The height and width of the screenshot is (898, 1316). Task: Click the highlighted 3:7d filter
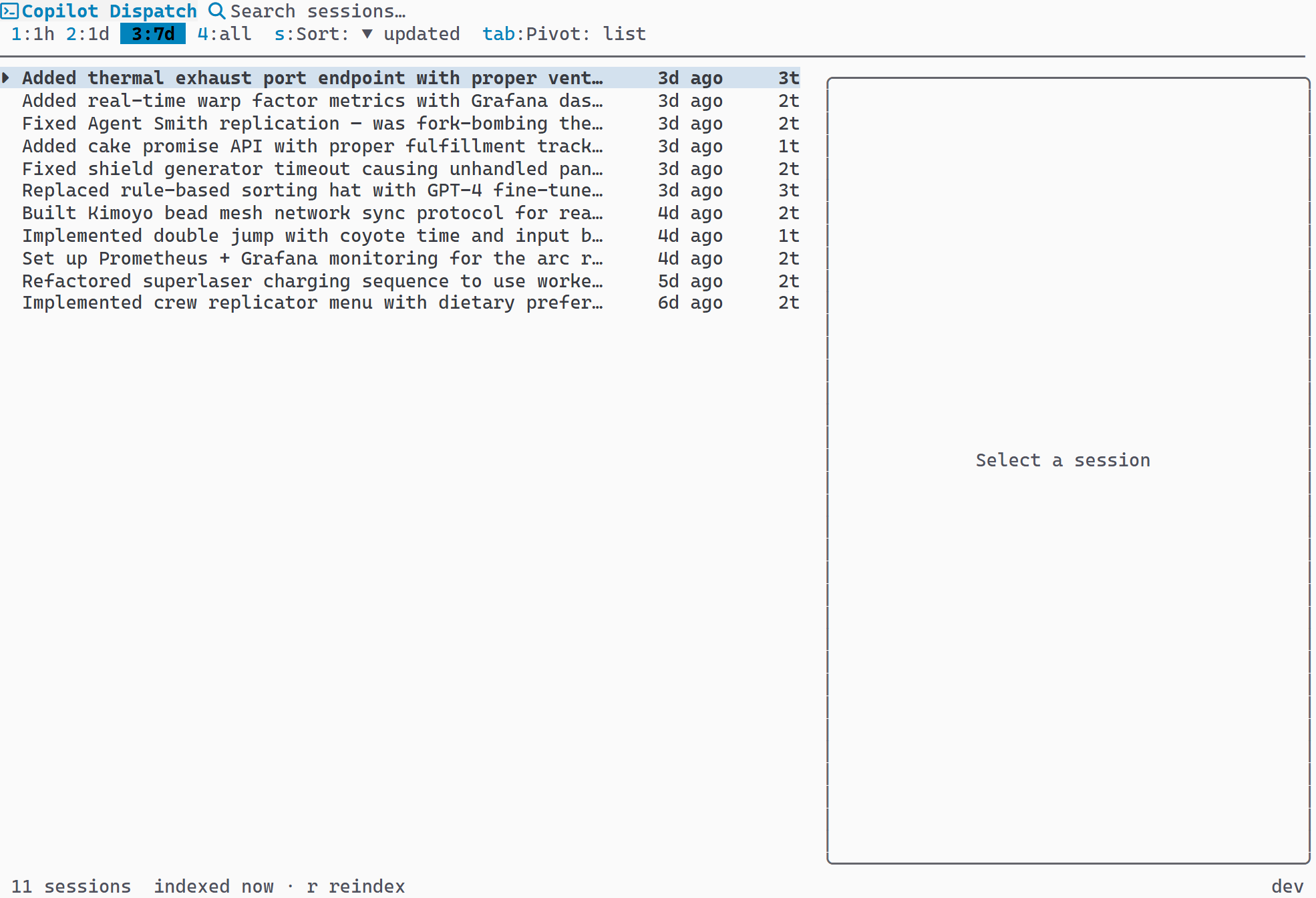pyautogui.click(x=152, y=34)
